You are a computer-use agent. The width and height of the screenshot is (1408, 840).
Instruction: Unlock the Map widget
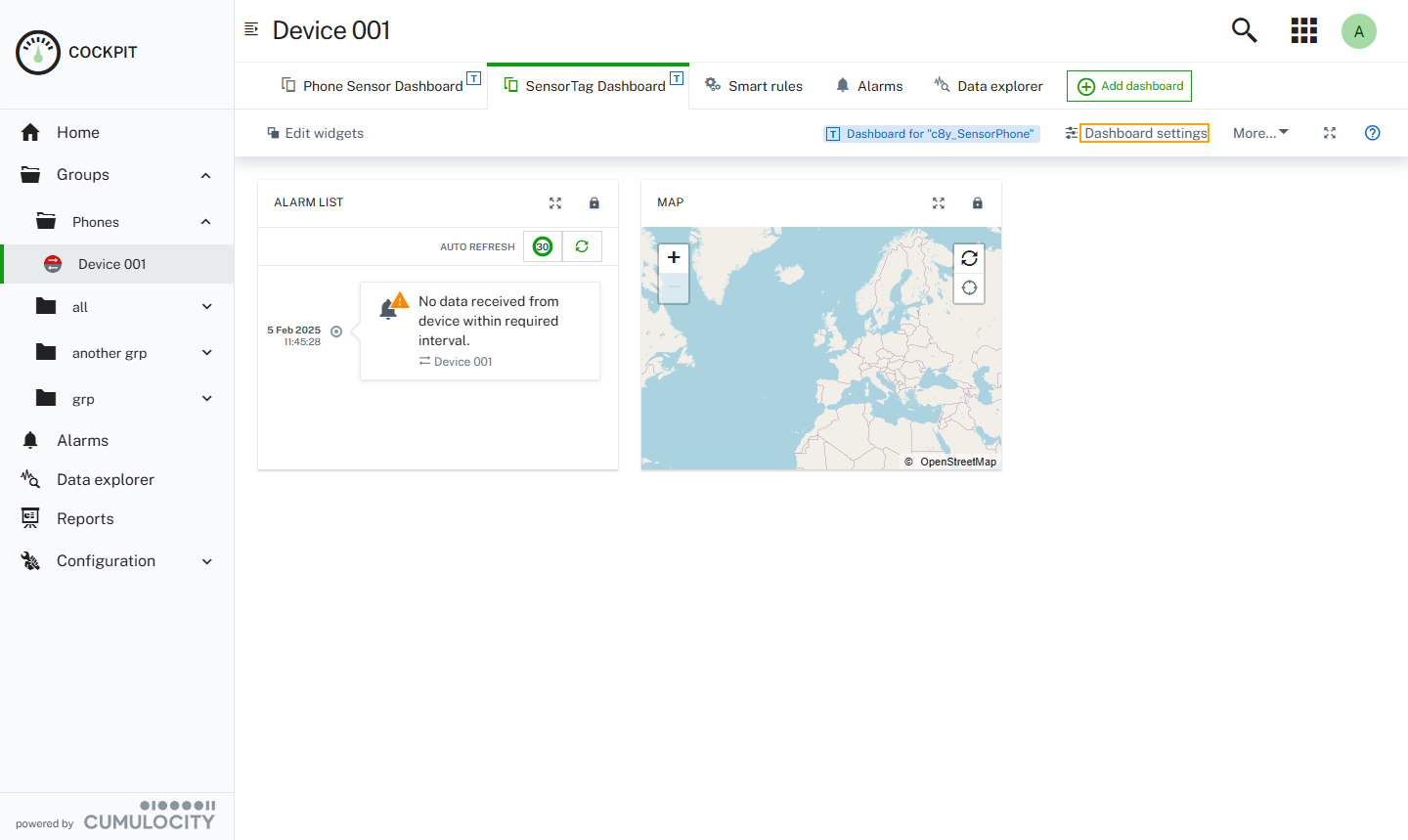[x=977, y=202]
